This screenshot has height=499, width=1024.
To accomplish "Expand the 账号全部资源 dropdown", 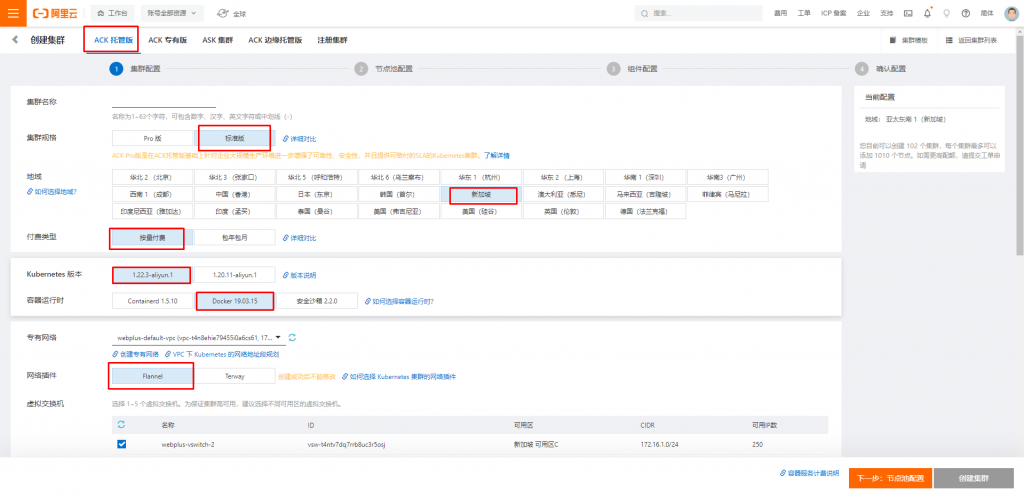I will (172, 13).
